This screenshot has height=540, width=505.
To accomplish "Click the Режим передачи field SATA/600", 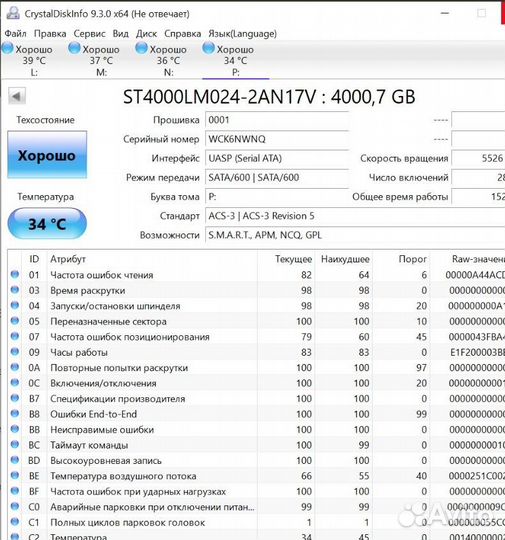I will point(277,178).
